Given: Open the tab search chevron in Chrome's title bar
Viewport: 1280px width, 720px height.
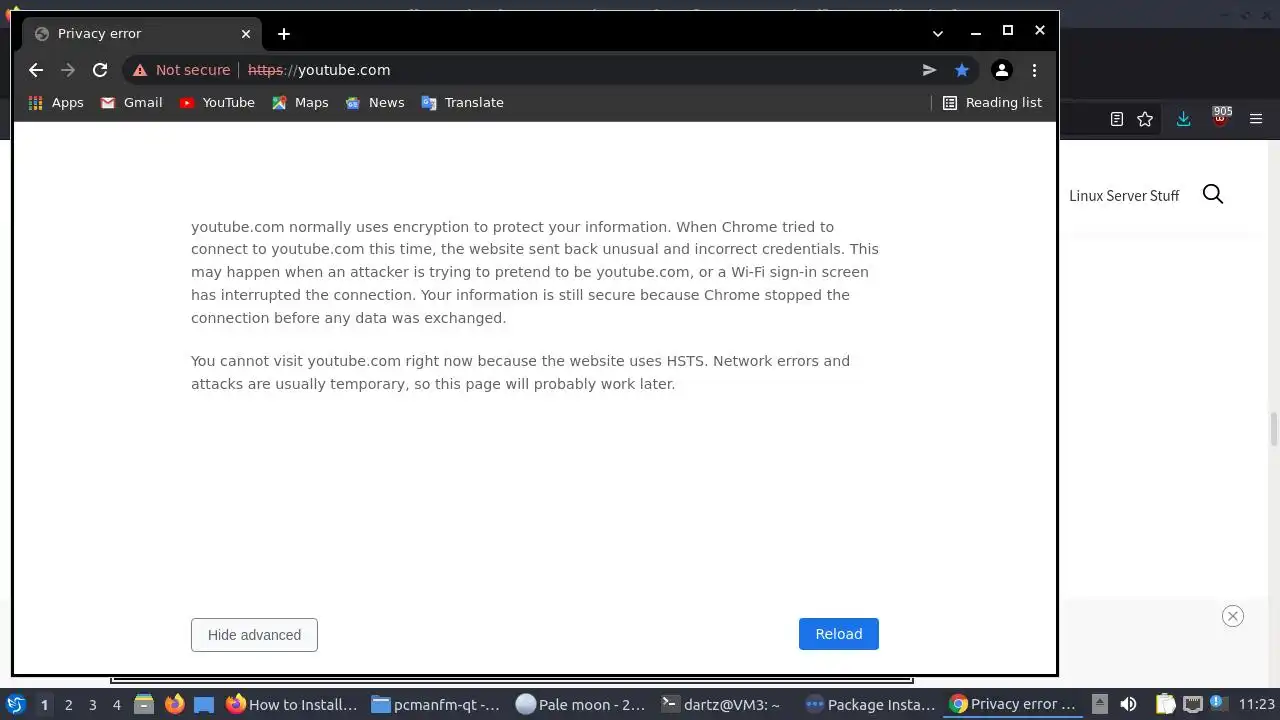Looking at the screenshot, I should (x=938, y=33).
